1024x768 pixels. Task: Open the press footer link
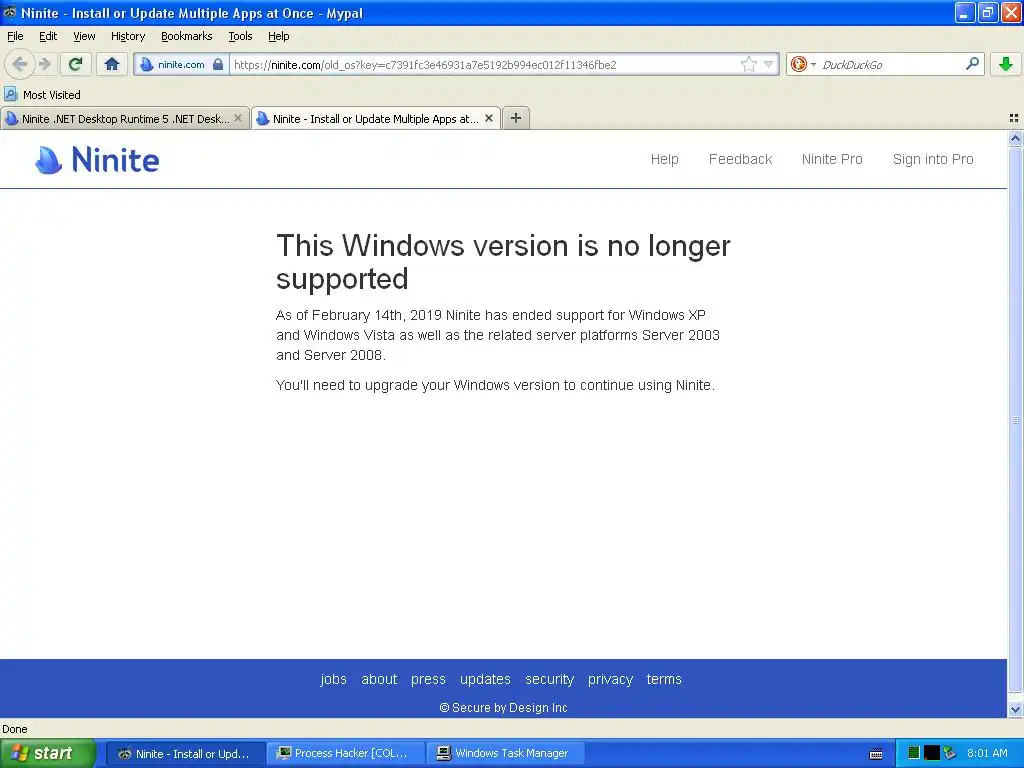428,679
